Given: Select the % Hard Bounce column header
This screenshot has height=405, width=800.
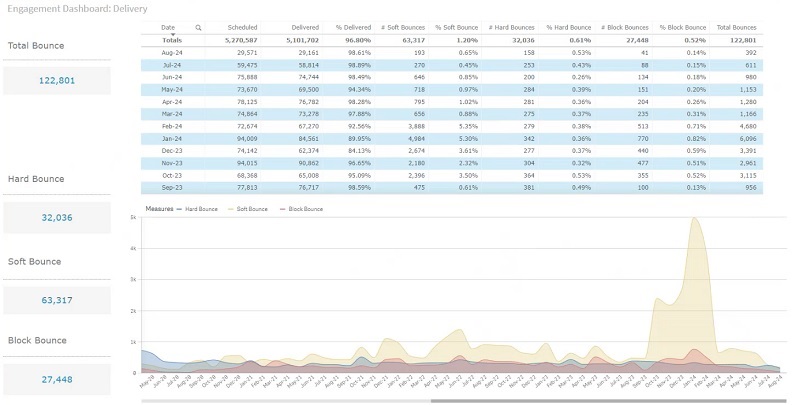Looking at the screenshot, I should [568, 28].
